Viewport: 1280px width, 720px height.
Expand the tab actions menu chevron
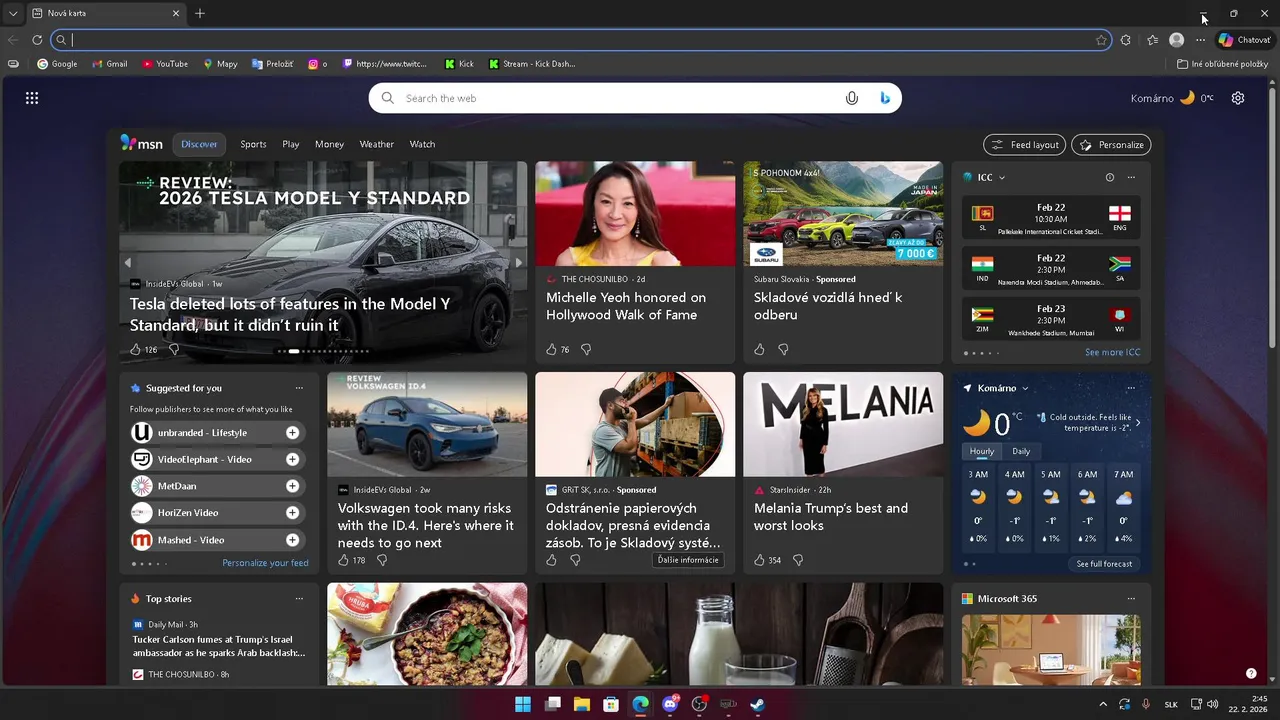click(x=12, y=13)
